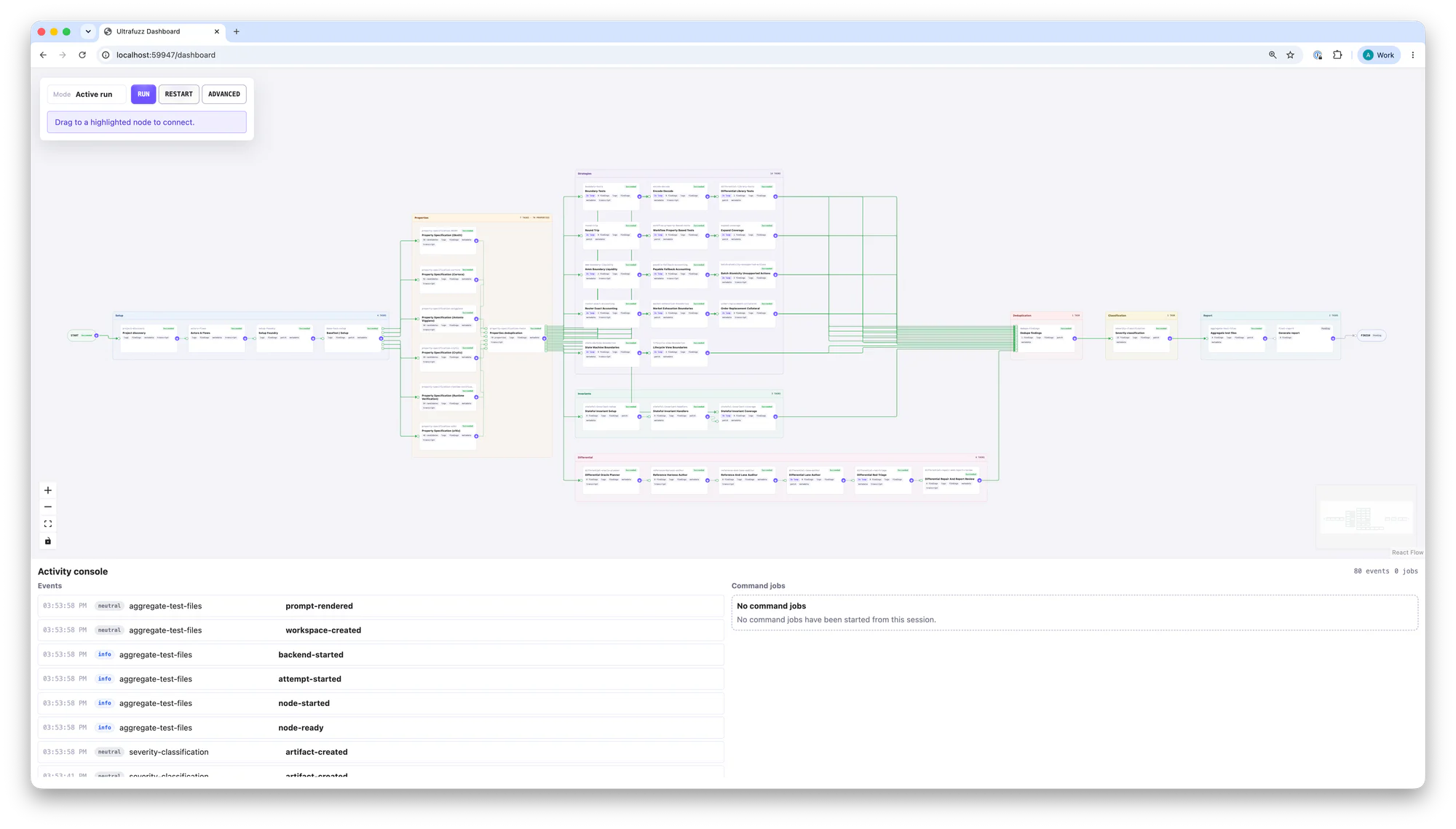Open the Work profile menu

click(1379, 55)
